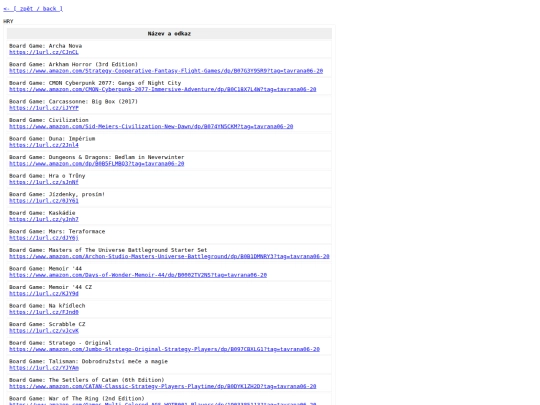Viewport: 540px width, 405px height.
Task: Select 'The Settlers of Catan (6th Edition)' title
Action: [x=106, y=381]
